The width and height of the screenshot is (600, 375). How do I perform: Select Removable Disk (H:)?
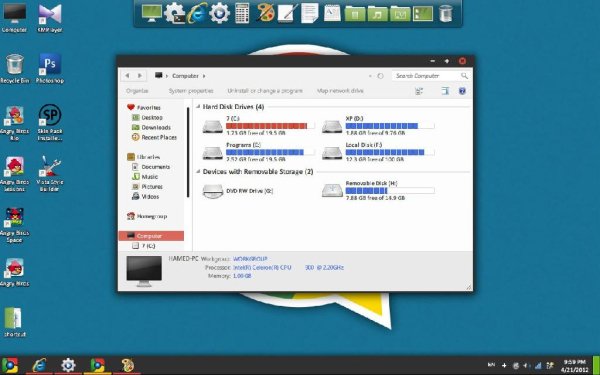click(x=378, y=191)
